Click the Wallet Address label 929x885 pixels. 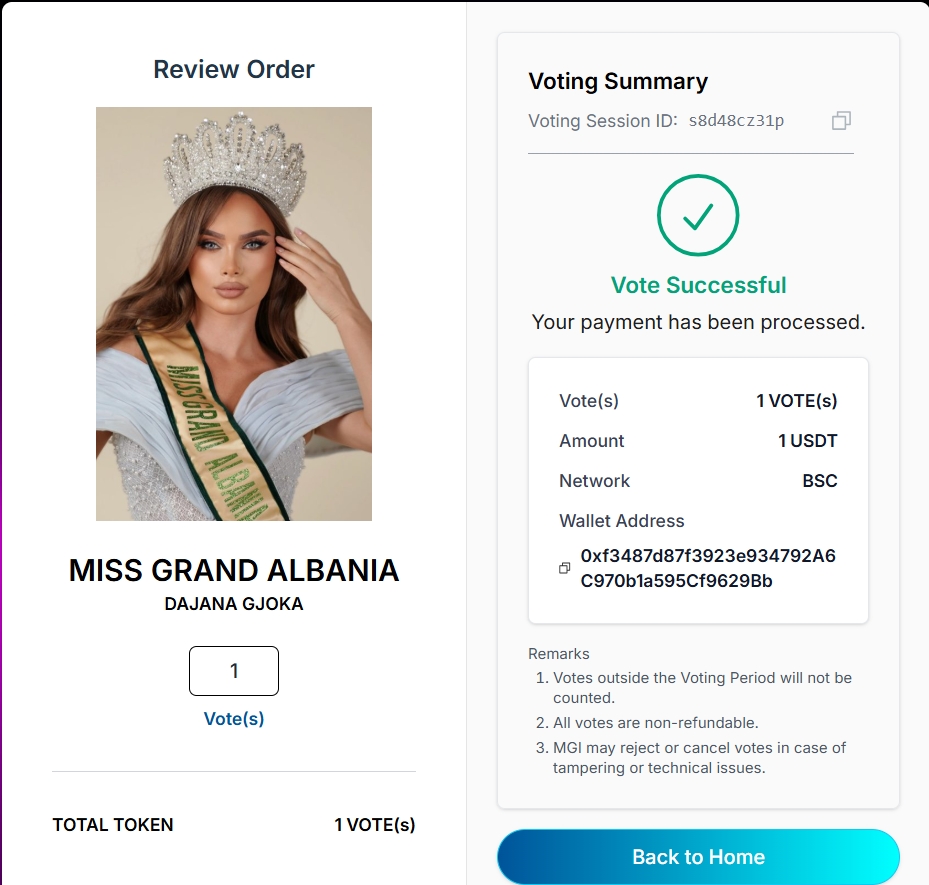[621, 521]
